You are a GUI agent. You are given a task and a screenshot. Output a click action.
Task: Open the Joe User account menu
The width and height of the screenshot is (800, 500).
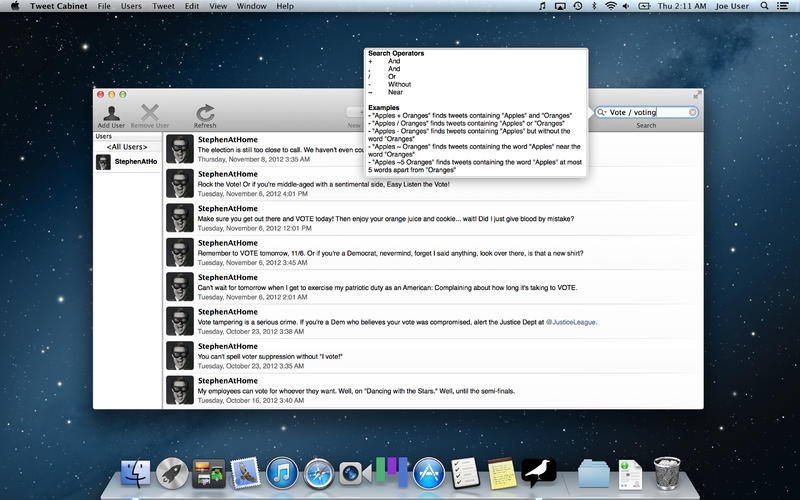click(732, 6)
